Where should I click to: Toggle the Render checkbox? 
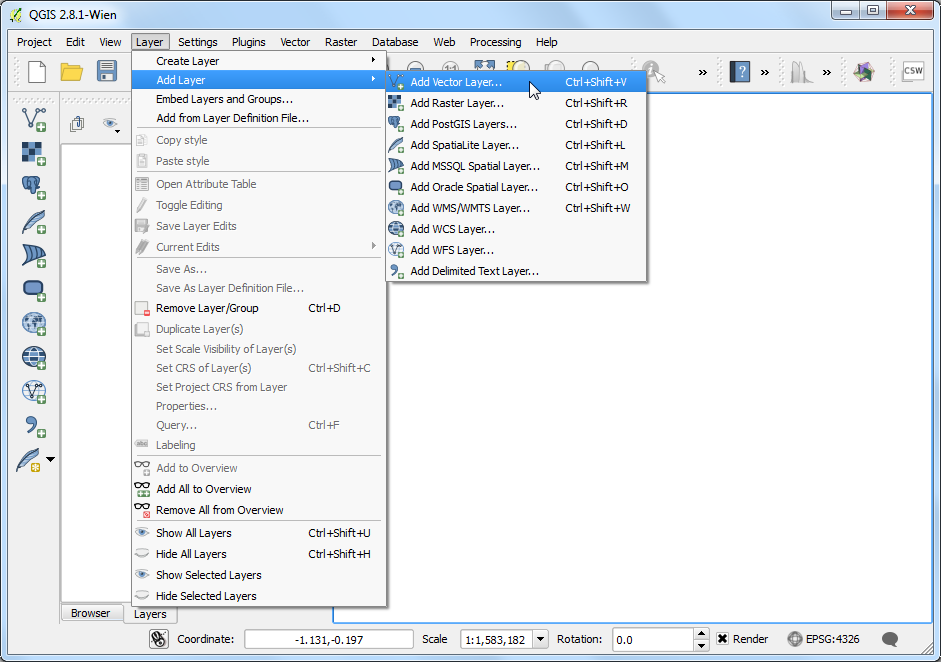click(723, 639)
